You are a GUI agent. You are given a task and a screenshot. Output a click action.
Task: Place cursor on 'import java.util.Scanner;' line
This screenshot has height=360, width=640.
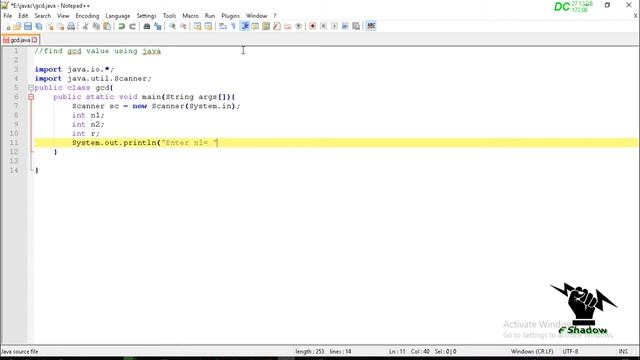(93, 79)
